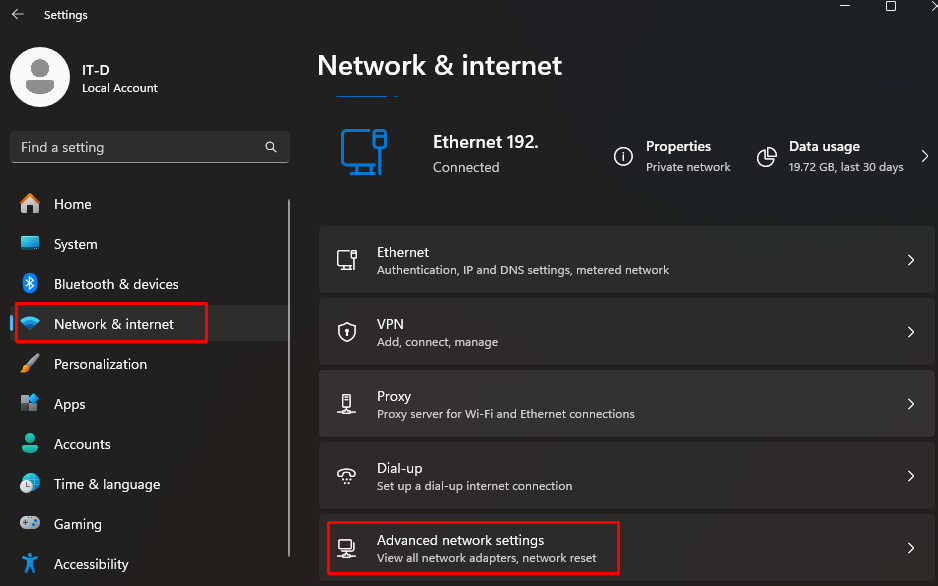Click the Ethernet adapter icon

point(347,259)
